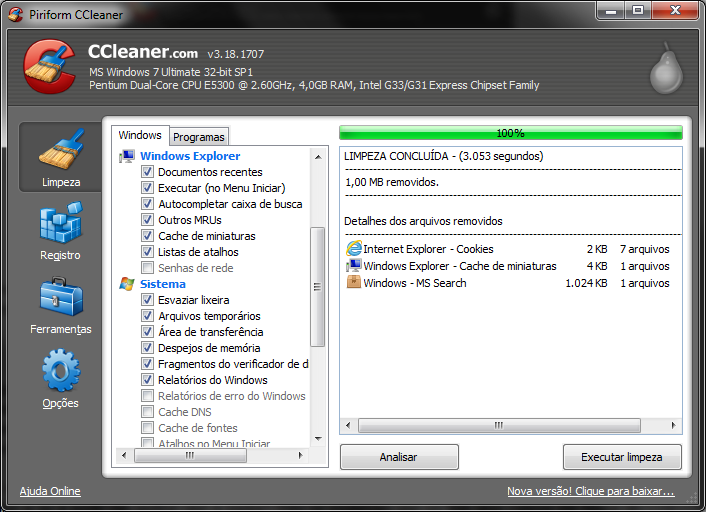Open the Ajuda Online link

[x=50, y=491]
